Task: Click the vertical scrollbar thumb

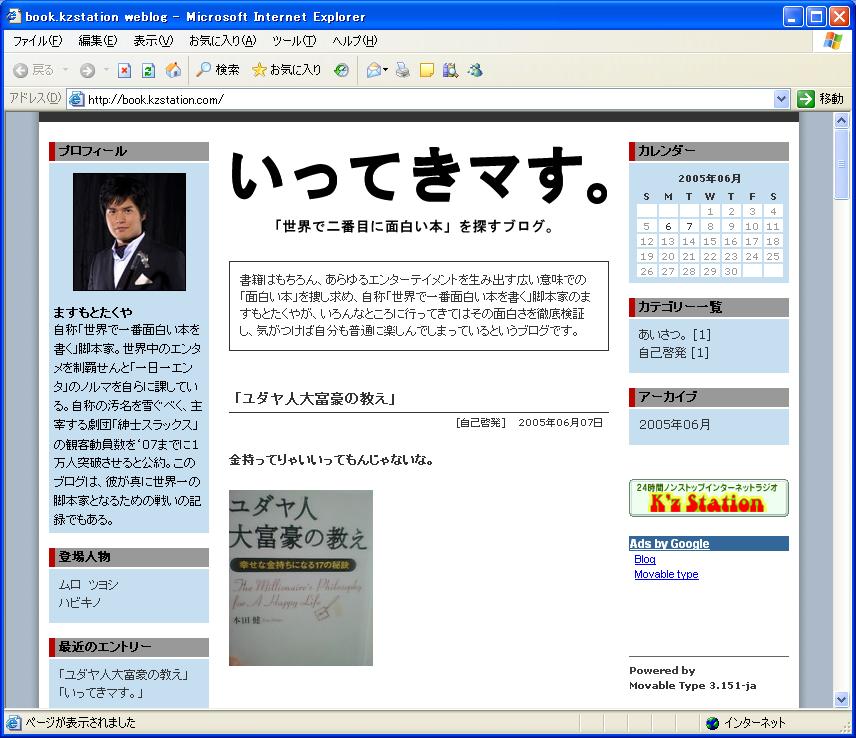Action: 841,164
